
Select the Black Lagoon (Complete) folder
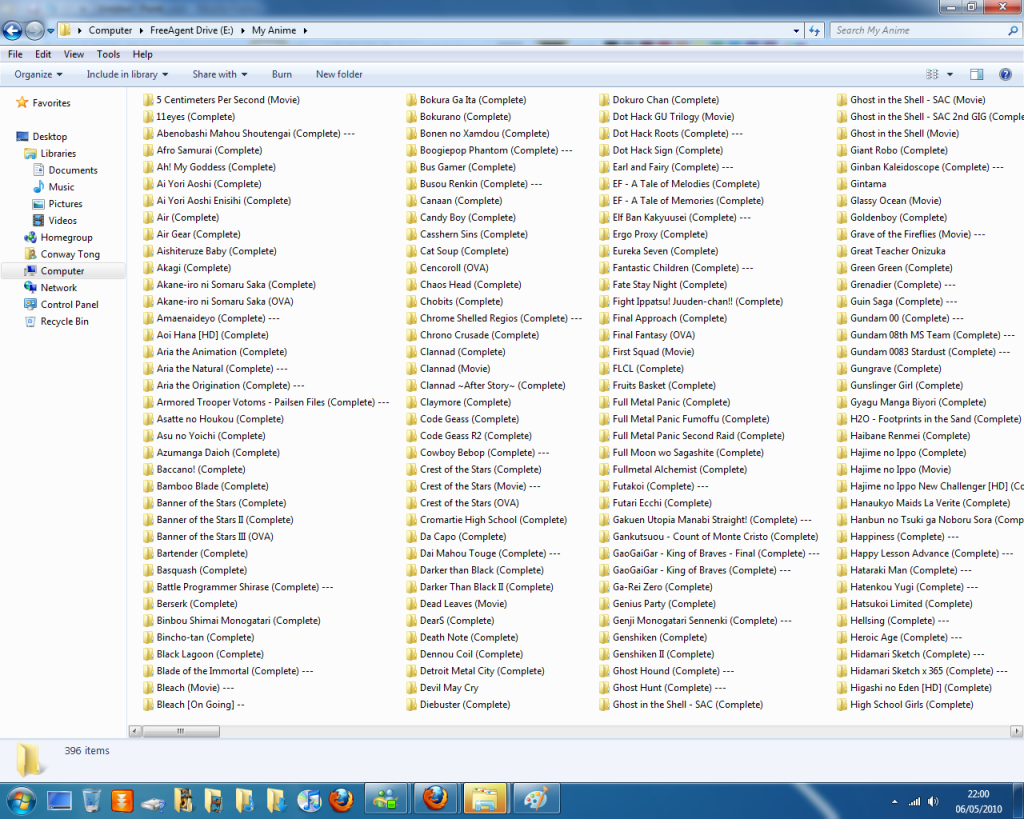coord(203,654)
